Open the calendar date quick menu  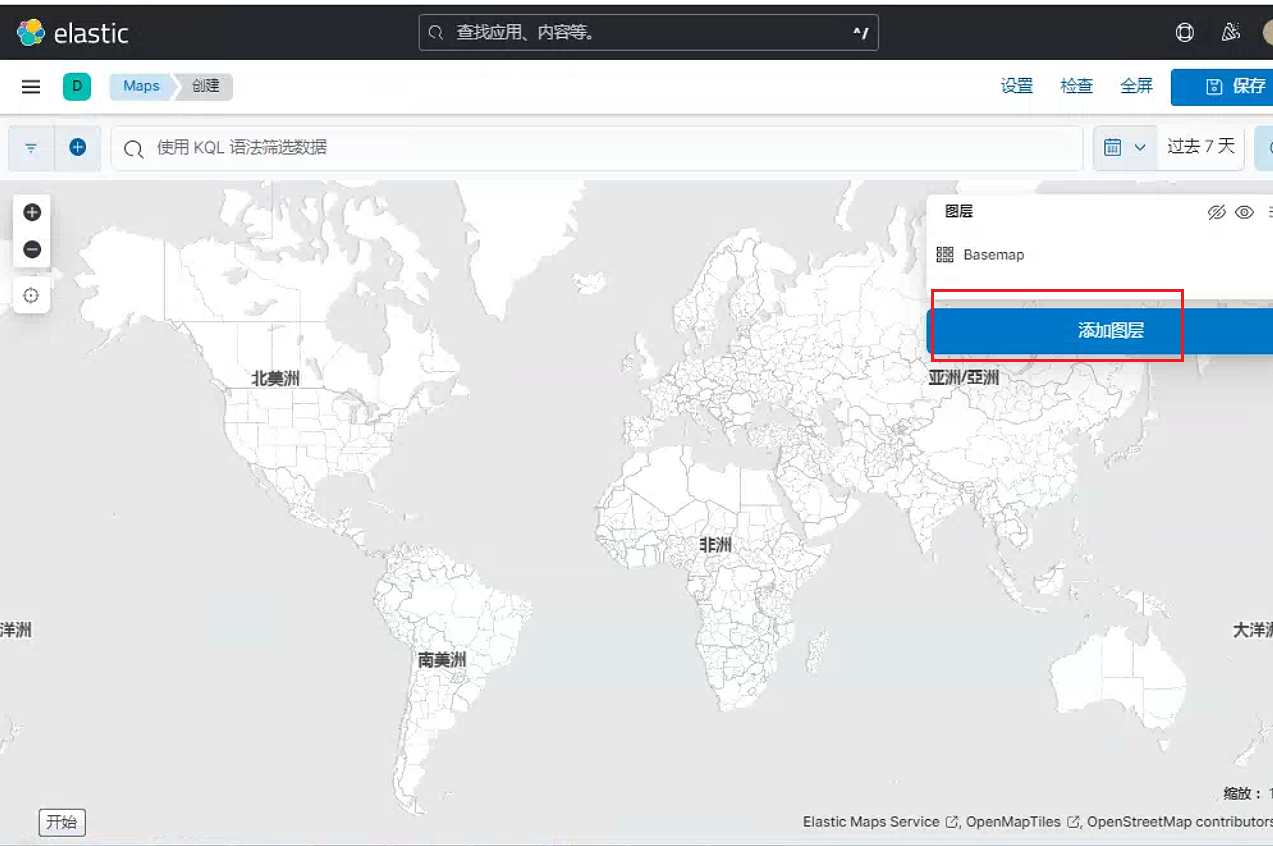click(x=1125, y=148)
